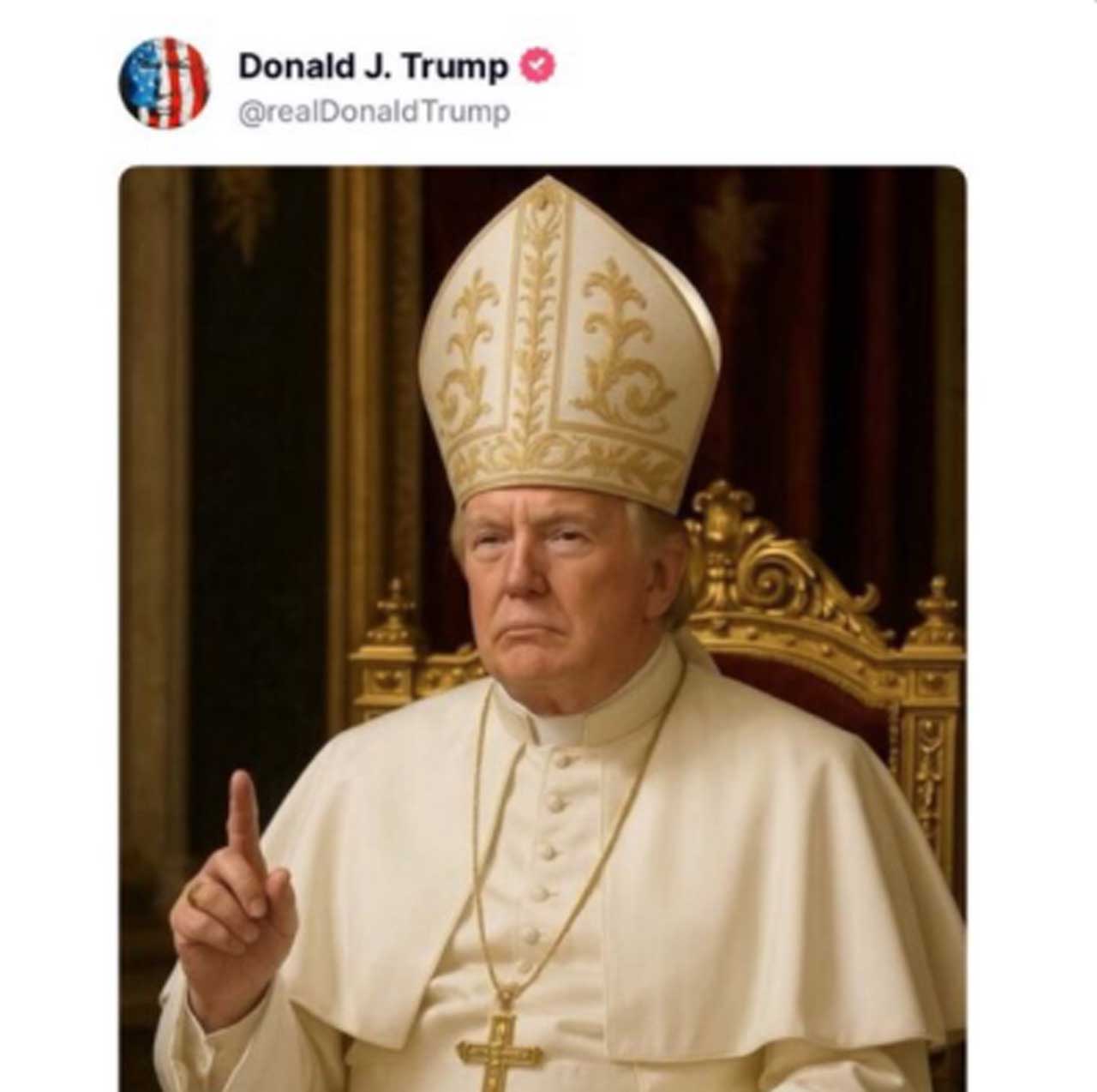Click the white and gold mitre hat

click(x=569, y=343)
